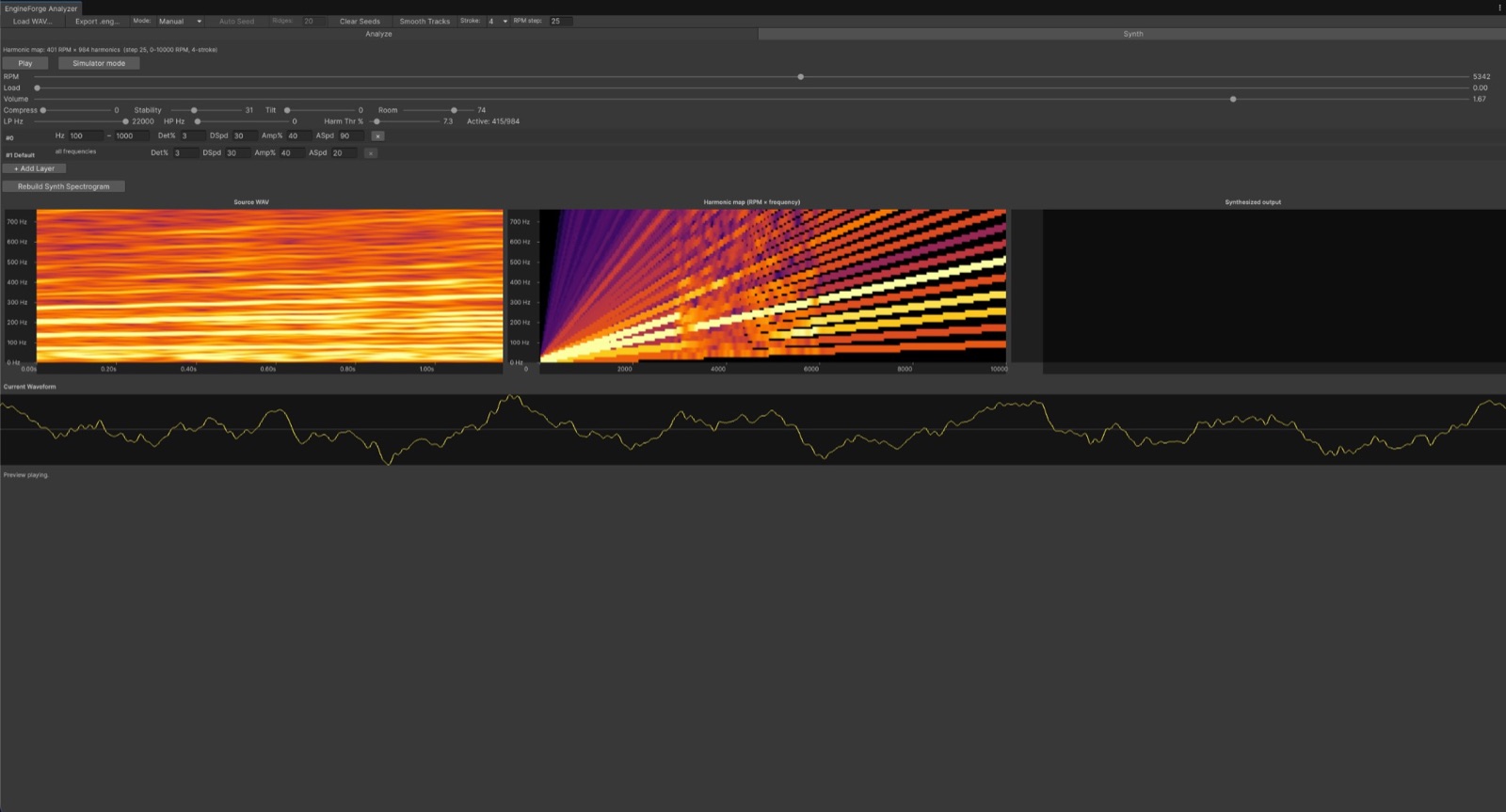Screen dimensions: 1506x812
Task: Start playback with the Play button
Action: click(25, 63)
